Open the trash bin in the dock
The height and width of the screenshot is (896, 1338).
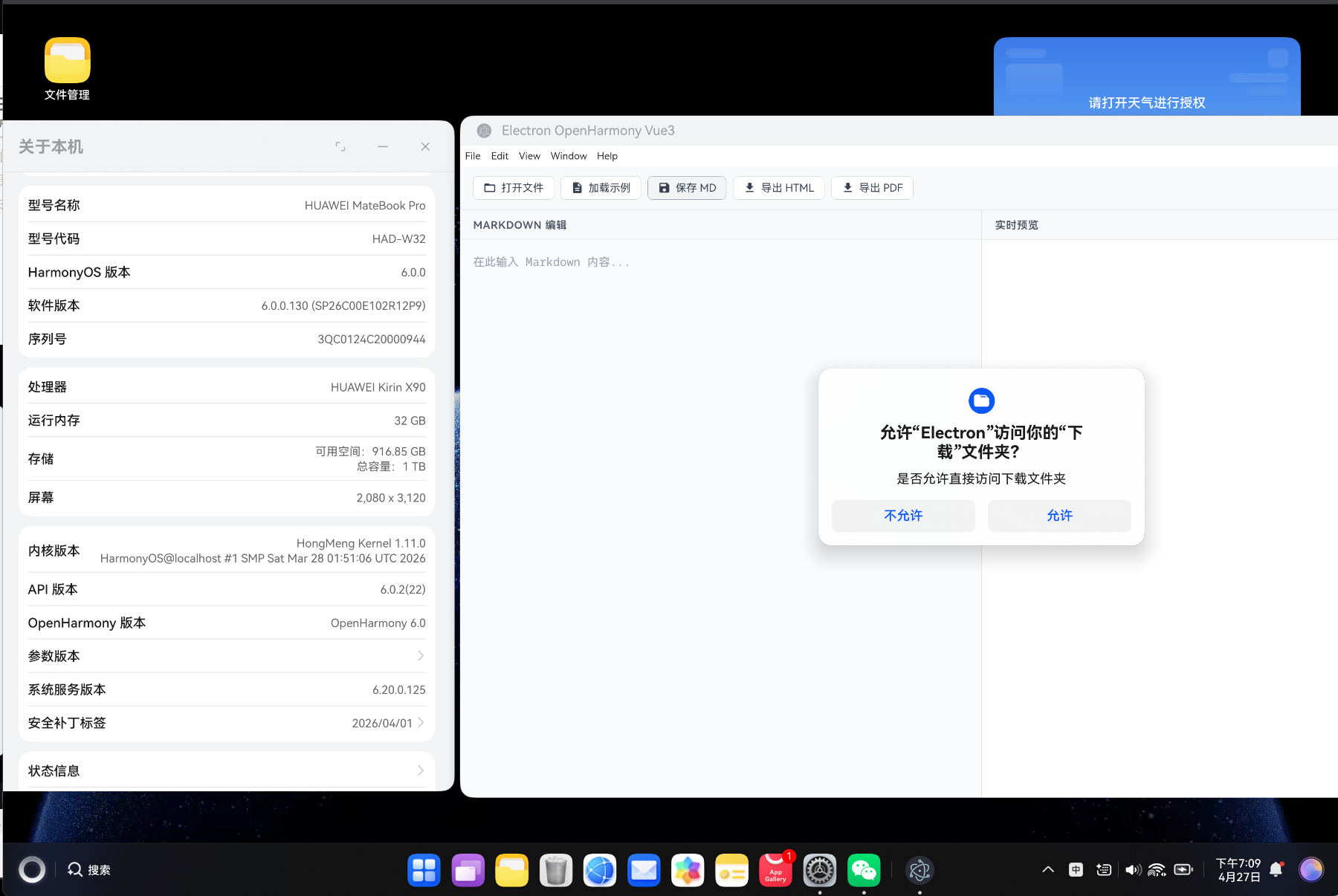tap(556, 870)
